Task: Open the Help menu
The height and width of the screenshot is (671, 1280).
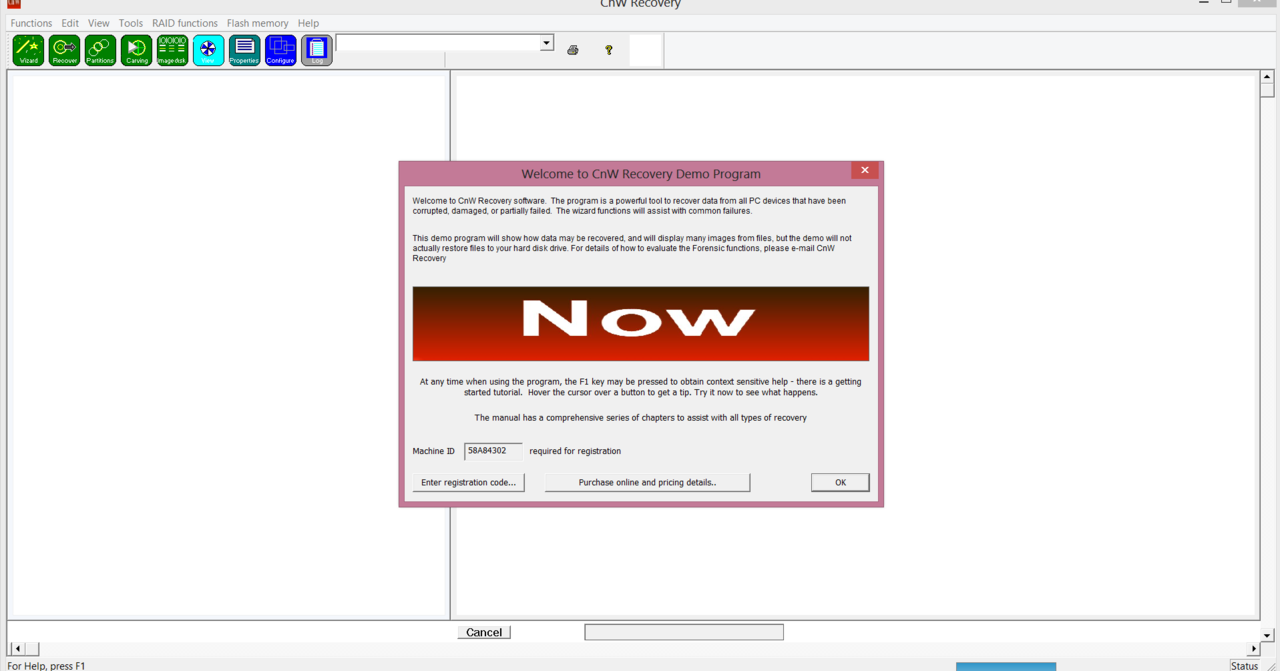Action: click(x=308, y=23)
